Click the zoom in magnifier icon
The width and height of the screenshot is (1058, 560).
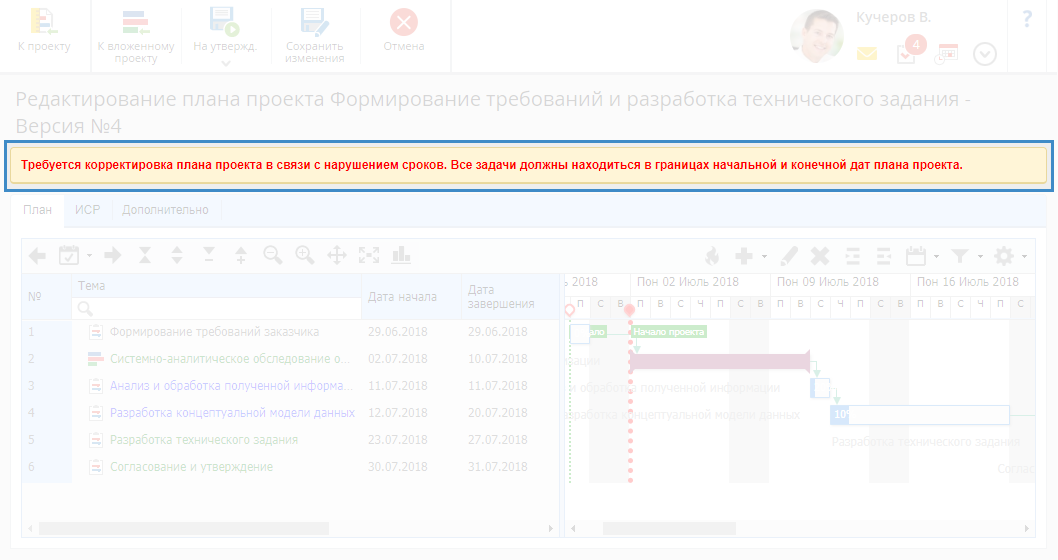pyautogui.click(x=305, y=255)
